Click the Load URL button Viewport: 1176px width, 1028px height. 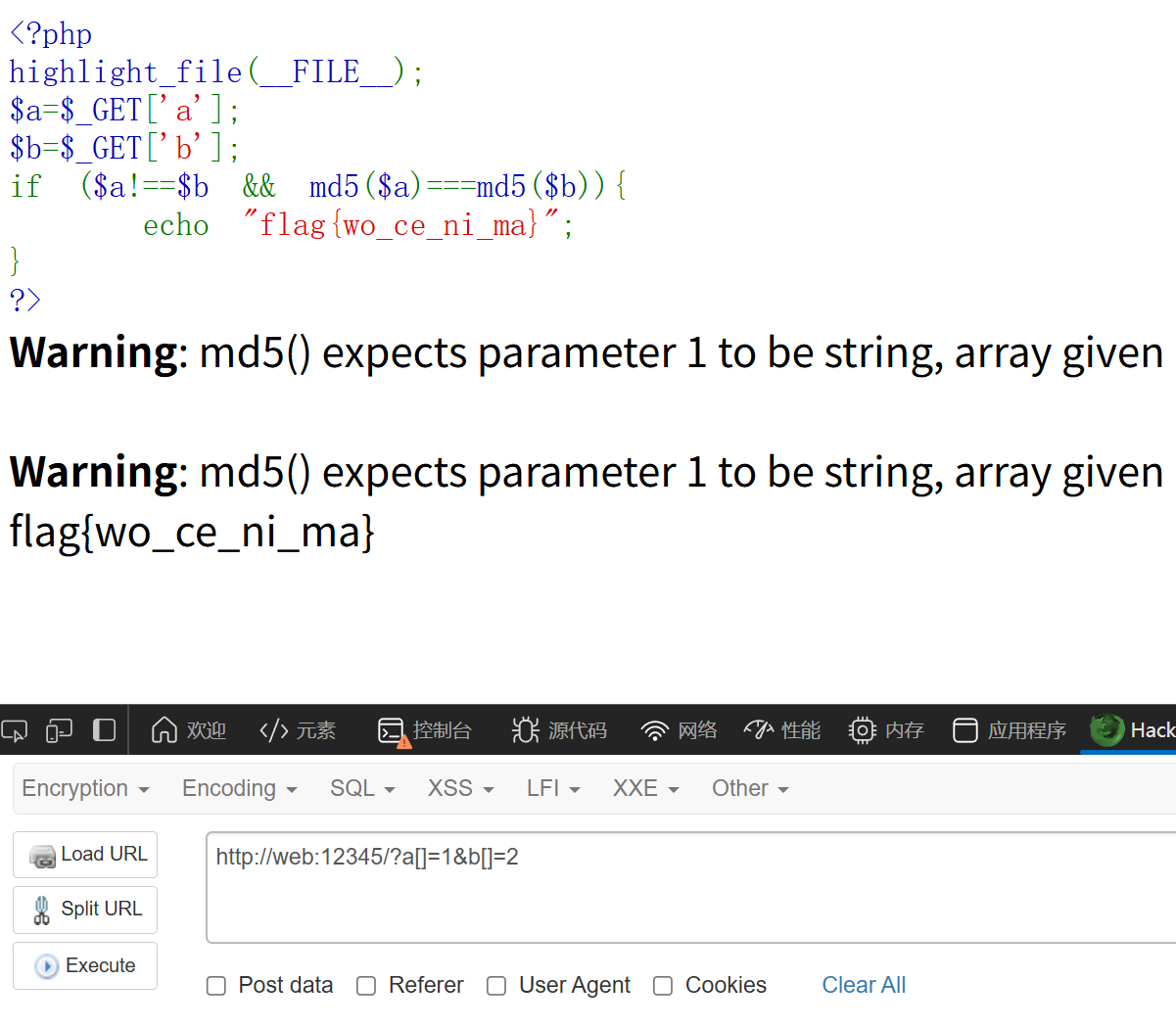coord(85,855)
